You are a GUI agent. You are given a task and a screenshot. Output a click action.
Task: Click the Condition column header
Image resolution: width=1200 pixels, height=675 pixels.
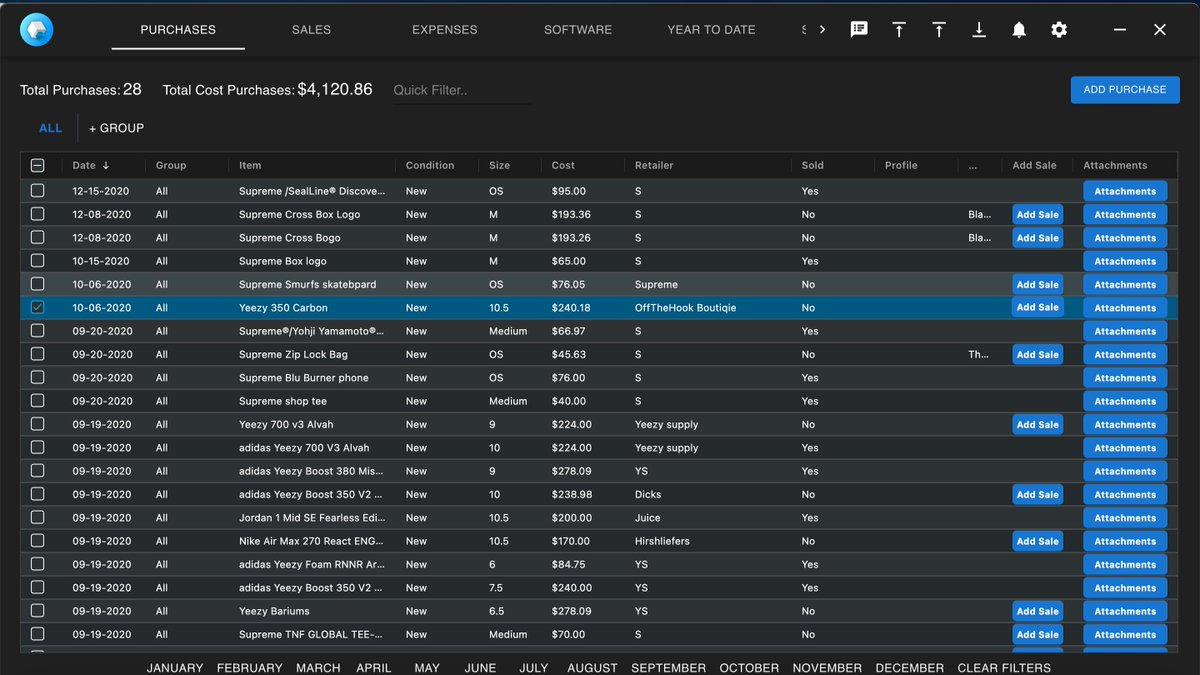coord(430,166)
